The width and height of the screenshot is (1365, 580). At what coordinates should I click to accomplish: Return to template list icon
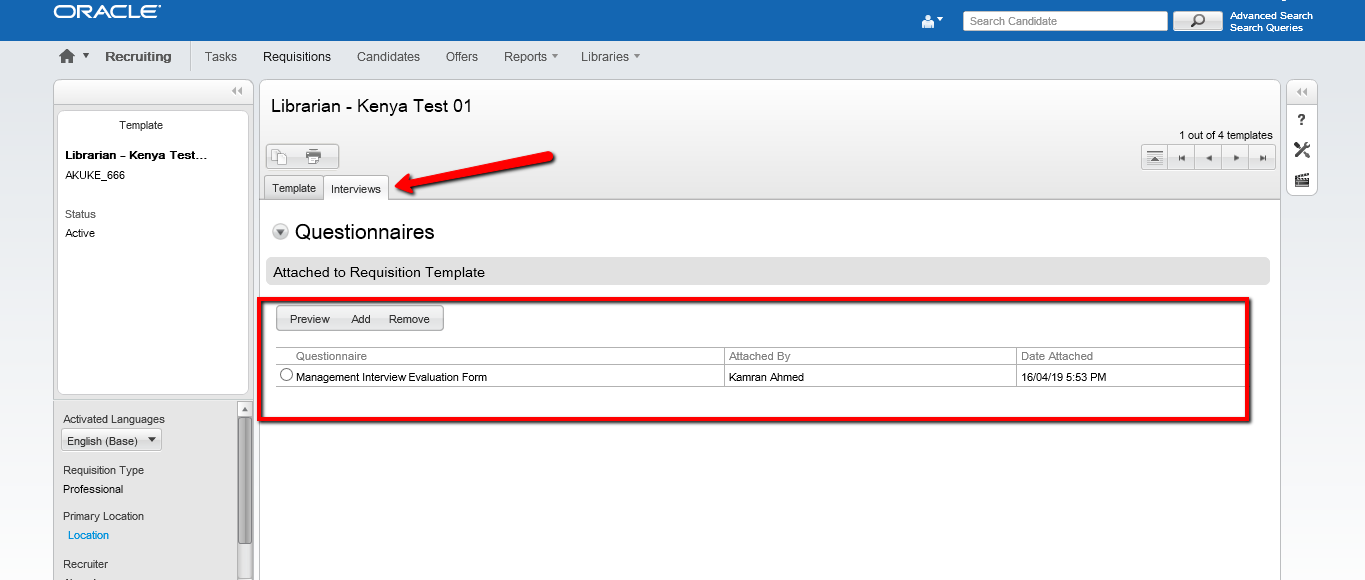click(x=1155, y=157)
